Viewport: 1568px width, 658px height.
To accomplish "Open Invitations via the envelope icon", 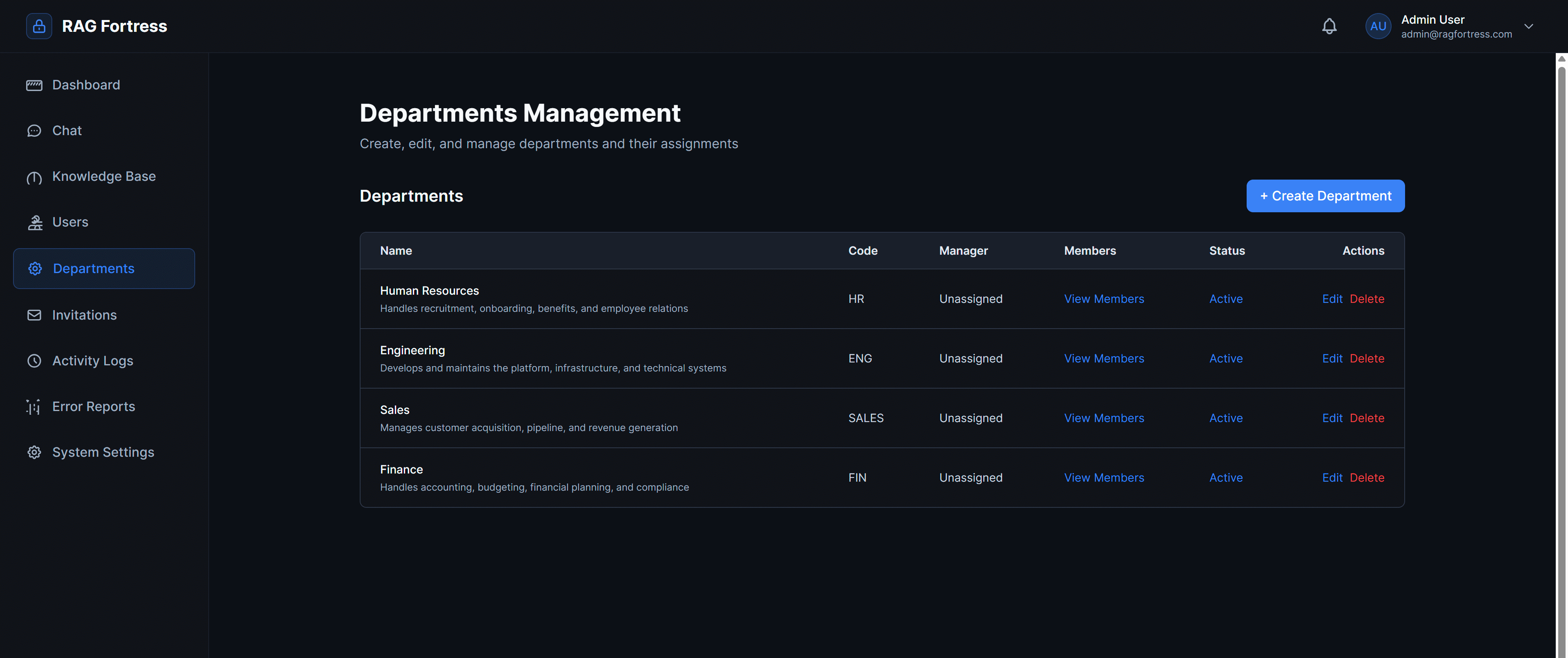I will coord(34,315).
